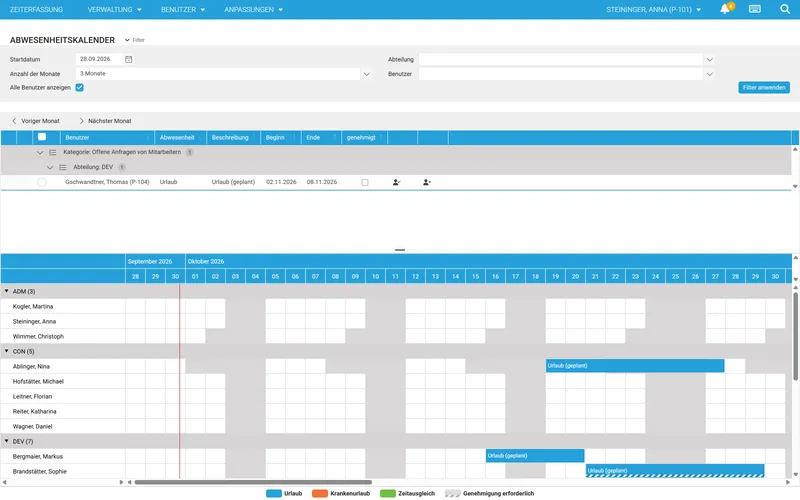Open the search magnifier in the header
The height and width of the screenshot is (500, 800).
785,9
